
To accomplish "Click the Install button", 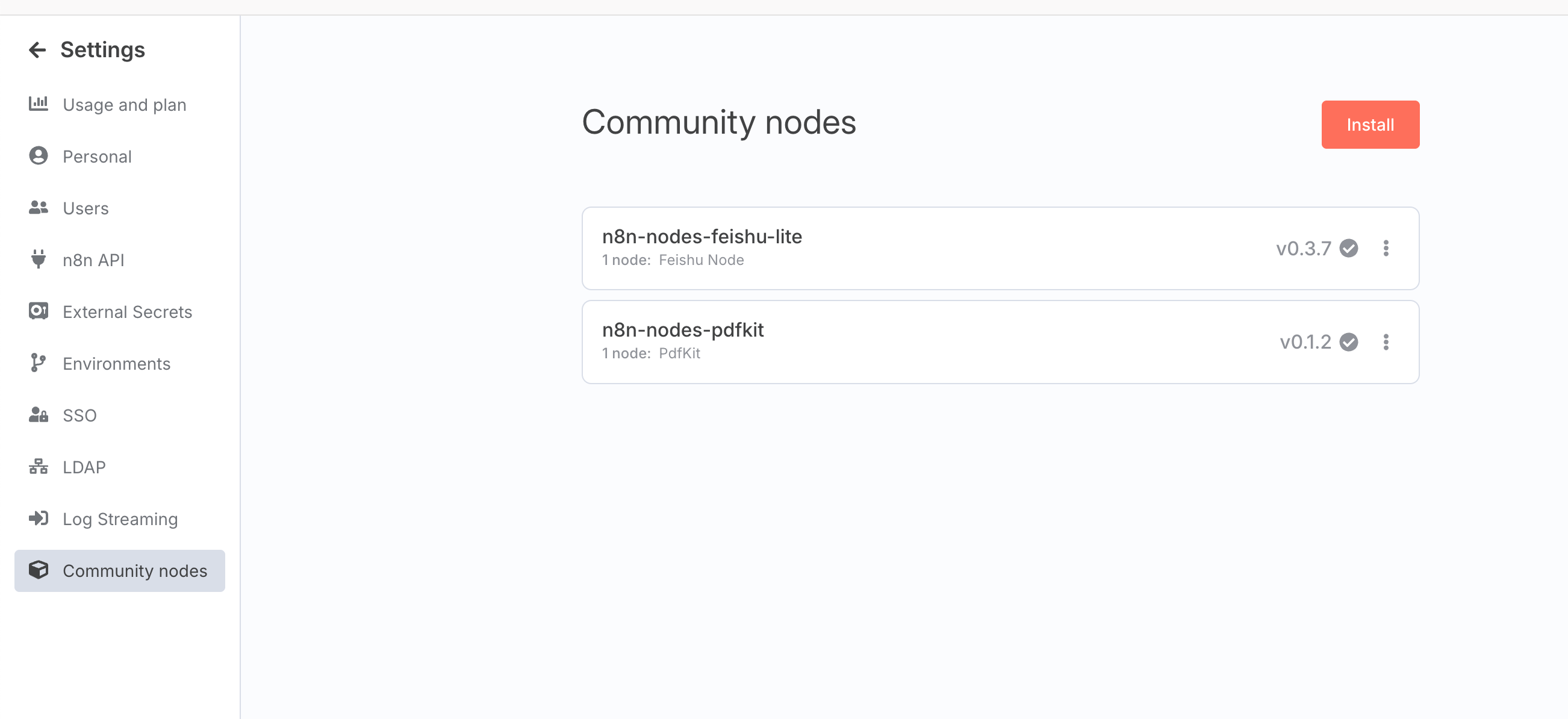I will (x=1370, y=125).
